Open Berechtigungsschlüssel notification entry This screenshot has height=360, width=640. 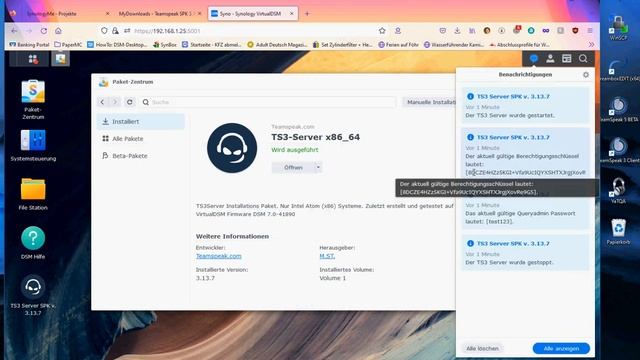[525, 153]
